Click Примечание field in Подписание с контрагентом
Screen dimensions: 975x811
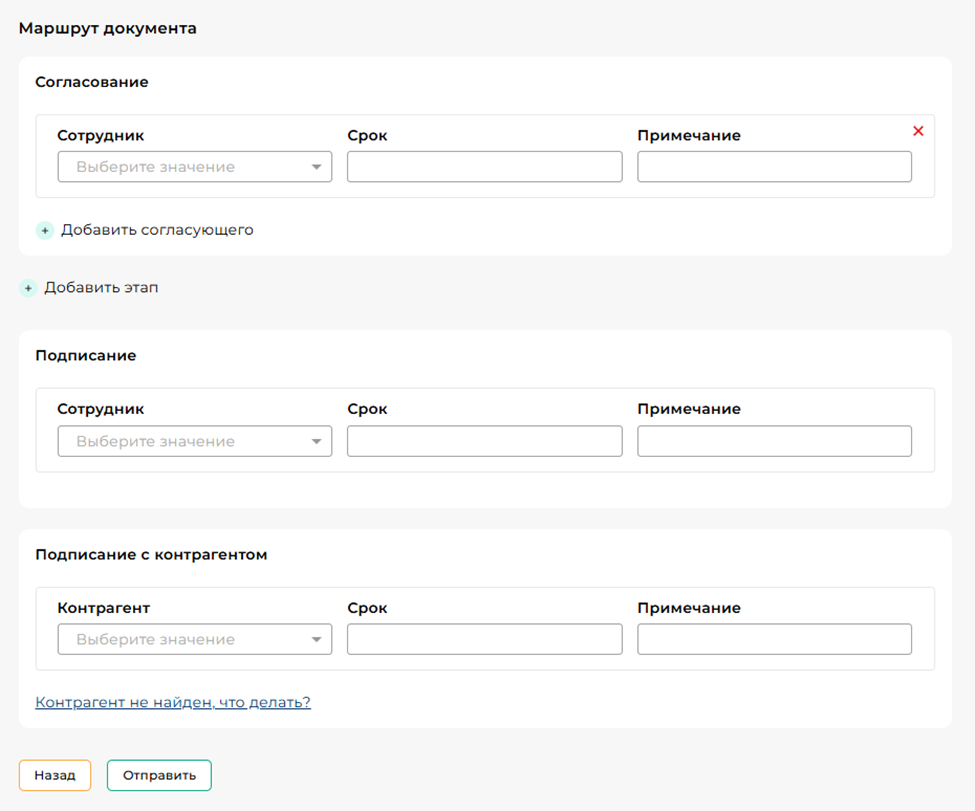point(774,639)
